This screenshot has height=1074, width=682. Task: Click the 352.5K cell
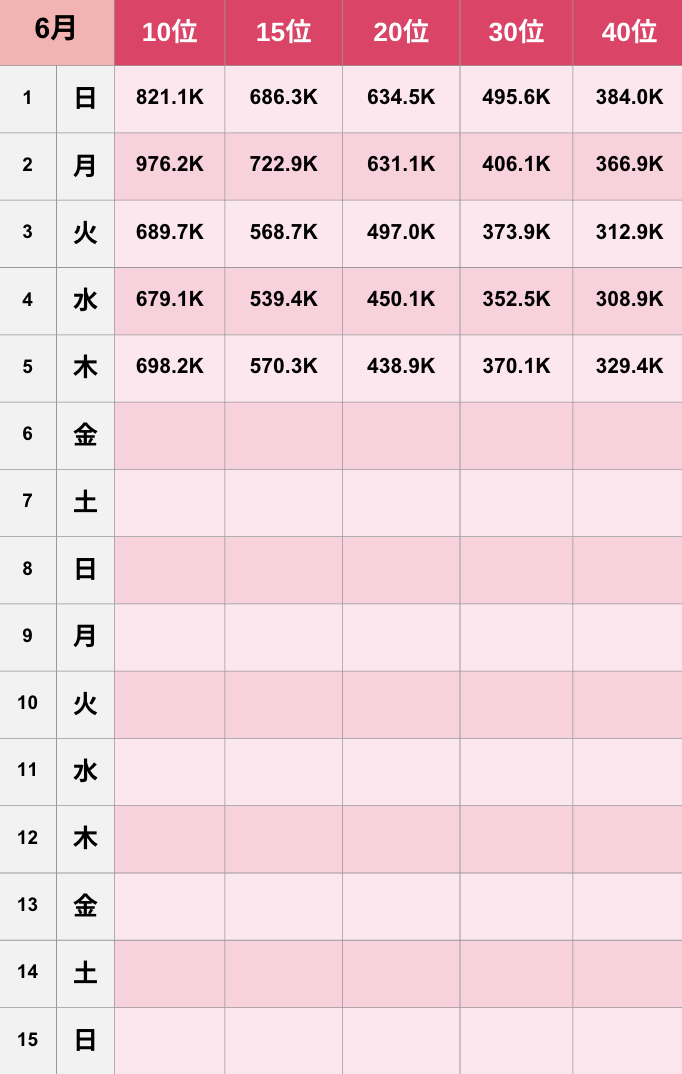[x=516, y=301]
